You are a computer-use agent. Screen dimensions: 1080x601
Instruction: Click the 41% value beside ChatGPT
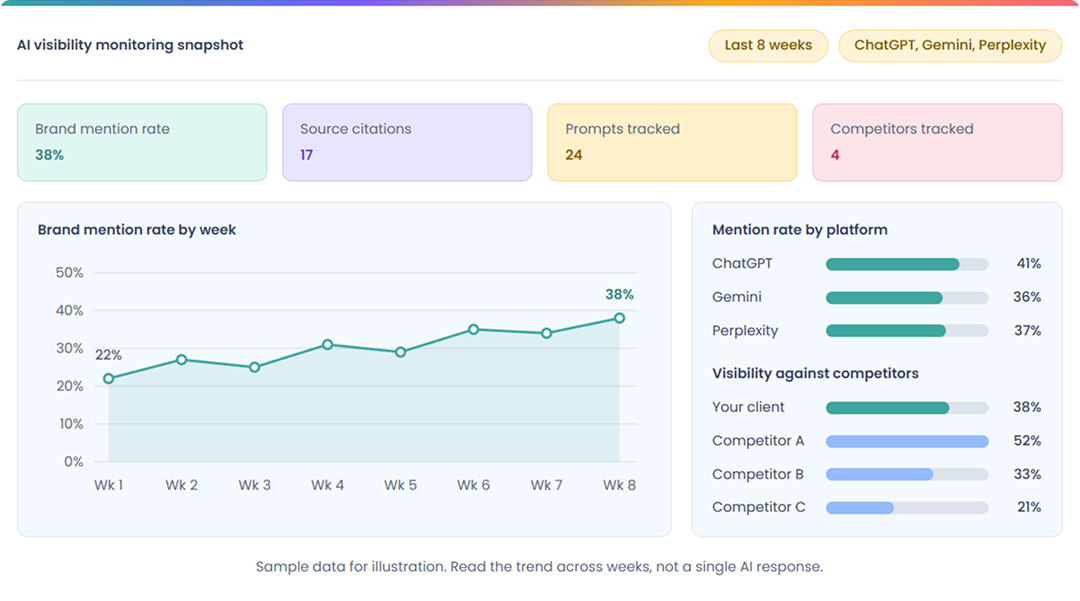[1028, 264]
